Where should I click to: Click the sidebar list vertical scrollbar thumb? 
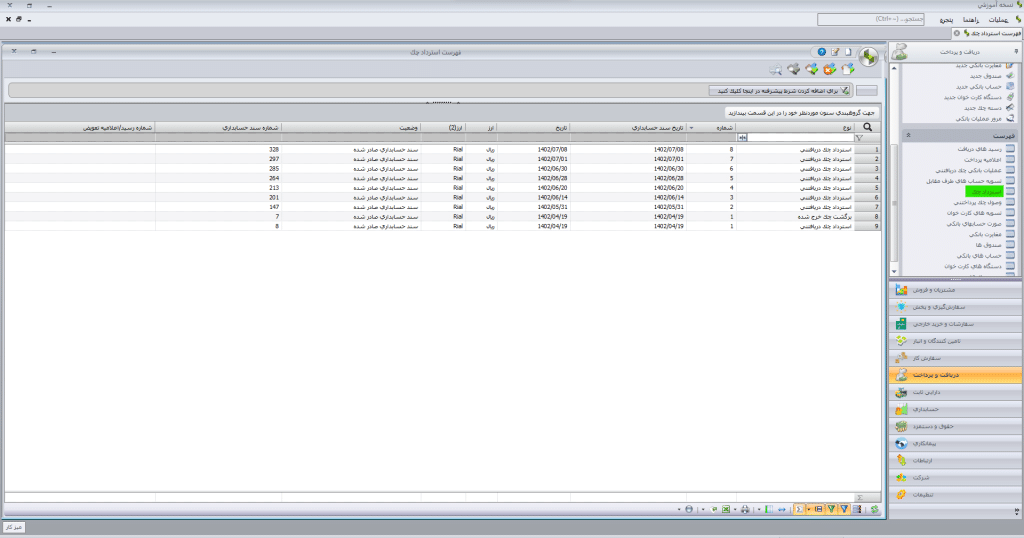(x=894, y=202)
